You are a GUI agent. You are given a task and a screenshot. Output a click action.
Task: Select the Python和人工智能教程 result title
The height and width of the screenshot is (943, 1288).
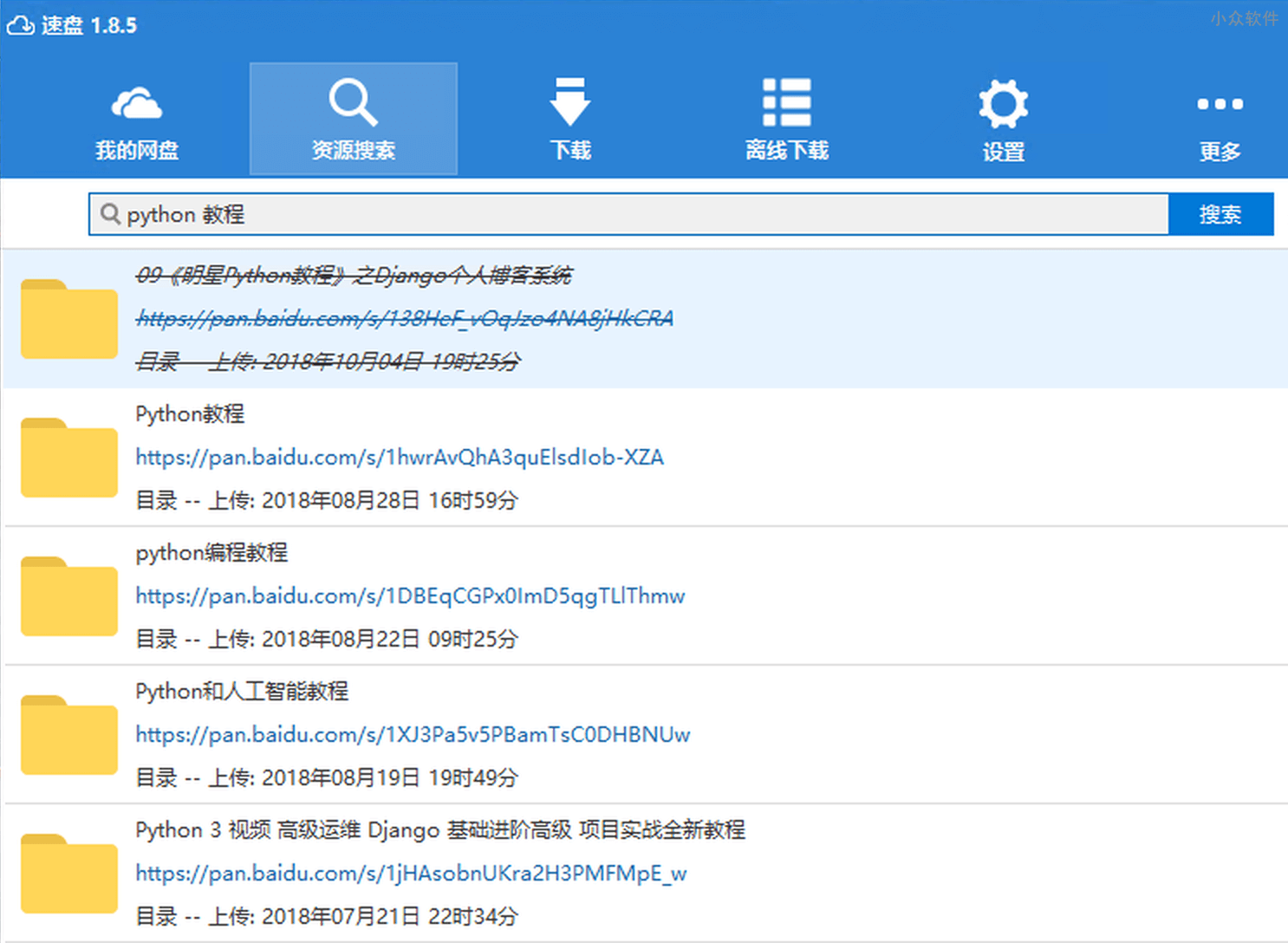pos(242,692)
